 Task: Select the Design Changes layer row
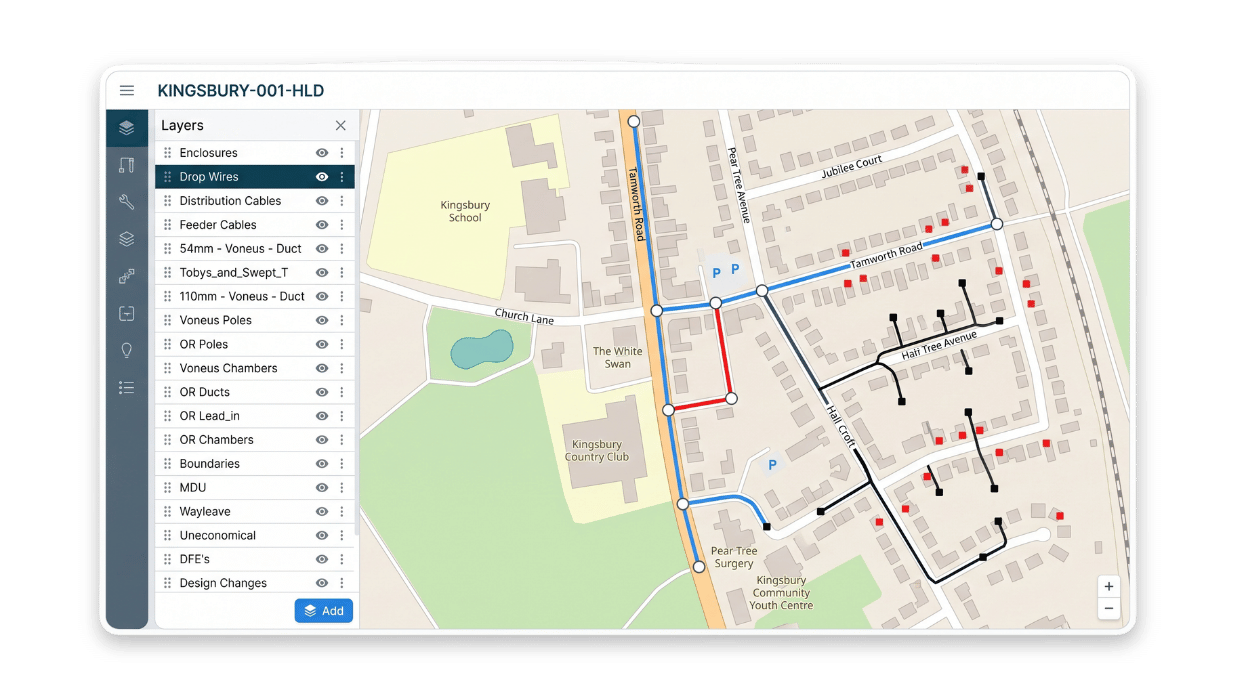tap(255, 583)
